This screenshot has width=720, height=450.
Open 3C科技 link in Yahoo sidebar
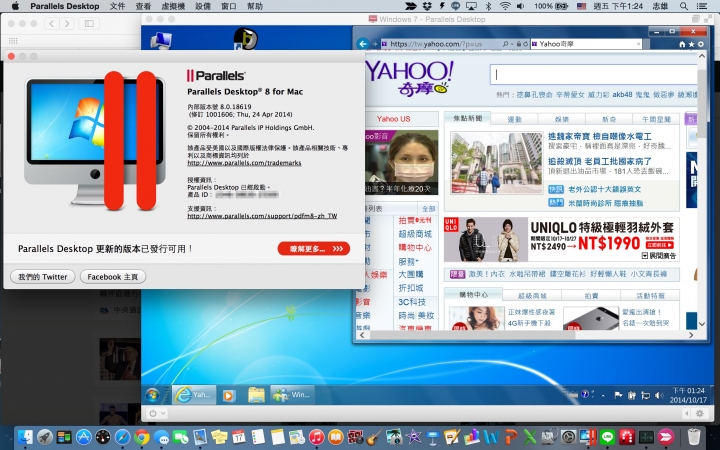412,302
